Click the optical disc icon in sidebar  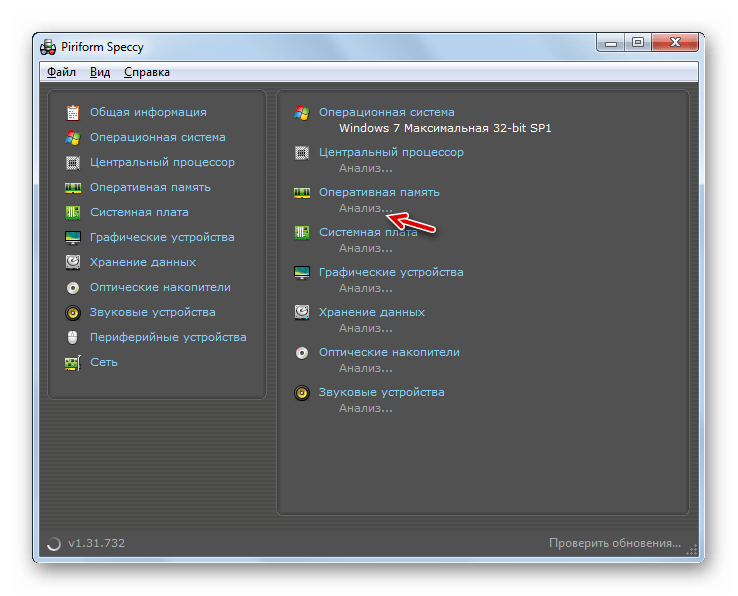(x=73, y=288)
